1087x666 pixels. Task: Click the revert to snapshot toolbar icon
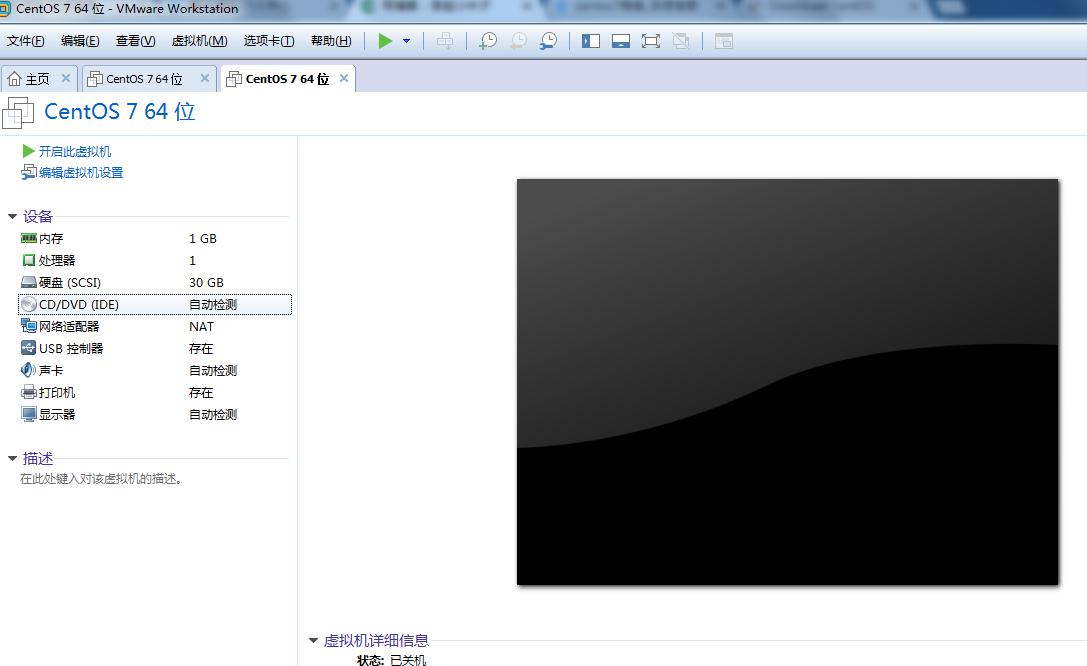(518, 41)
